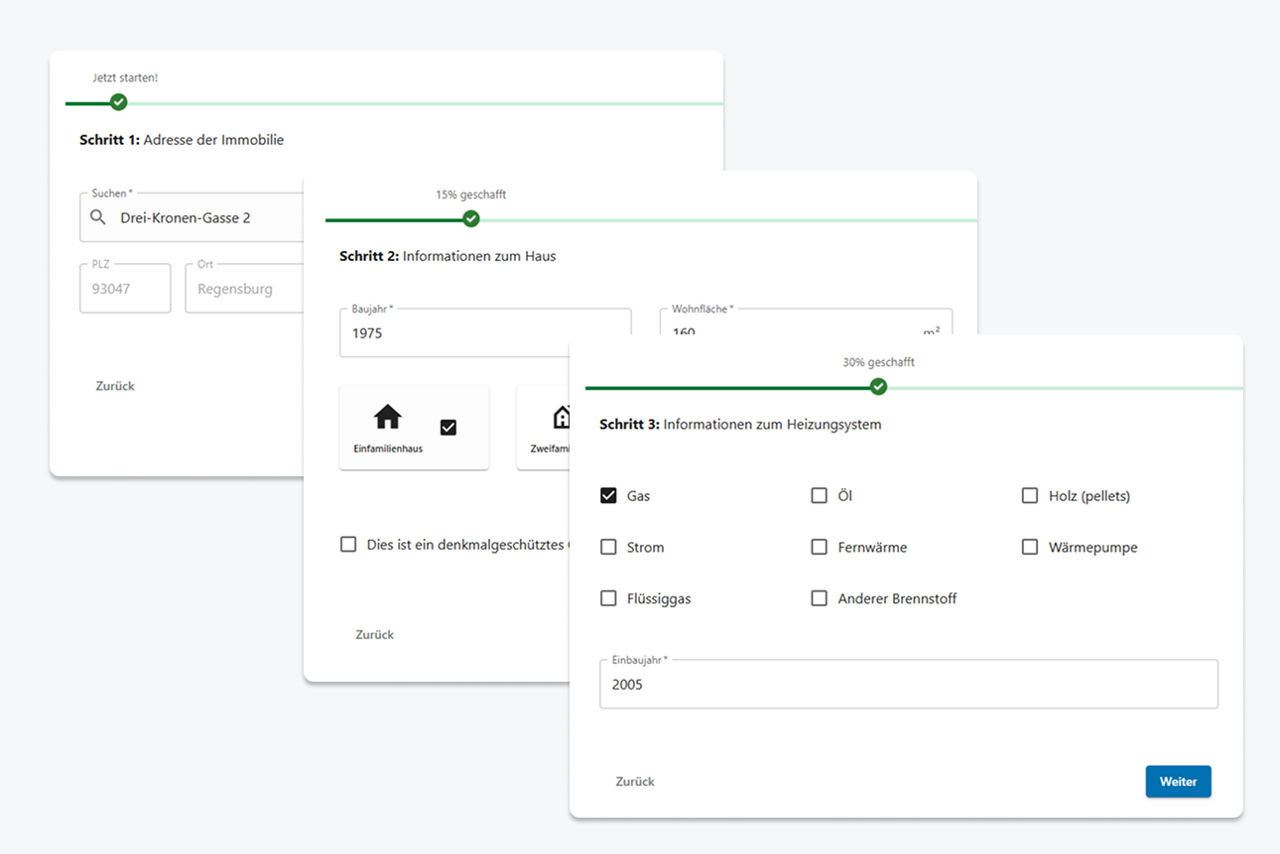Tick the Holz (pellets) checkbox
Image resolution: width=1280 pixels, height=854 pixels.
[1030, 495]
